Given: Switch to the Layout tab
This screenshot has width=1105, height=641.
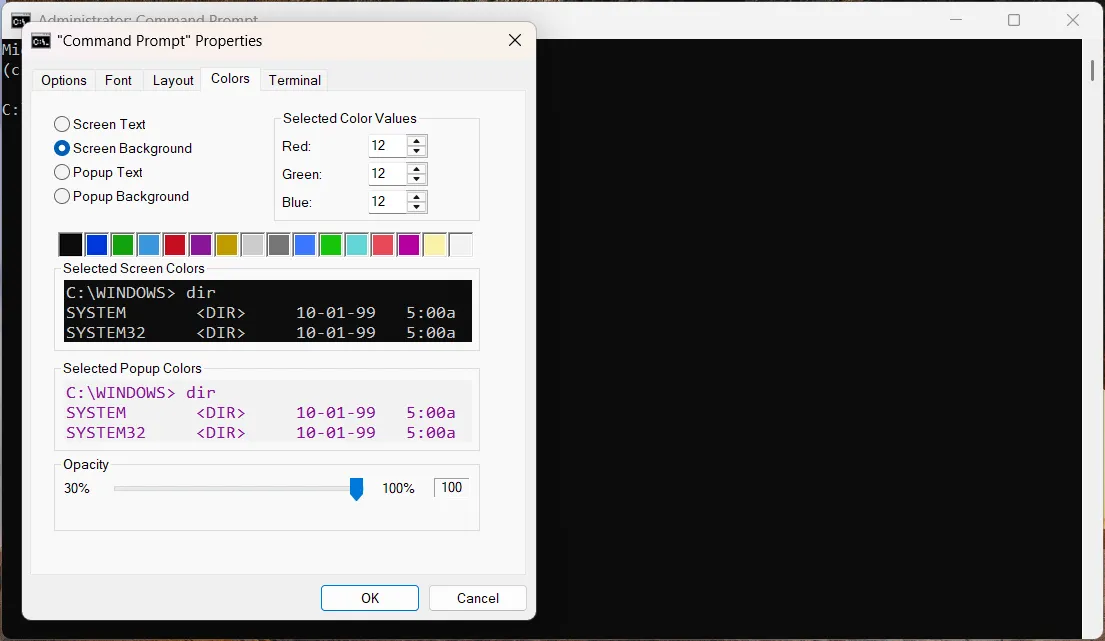Looking at the screenshot, I should pos(172,80).
